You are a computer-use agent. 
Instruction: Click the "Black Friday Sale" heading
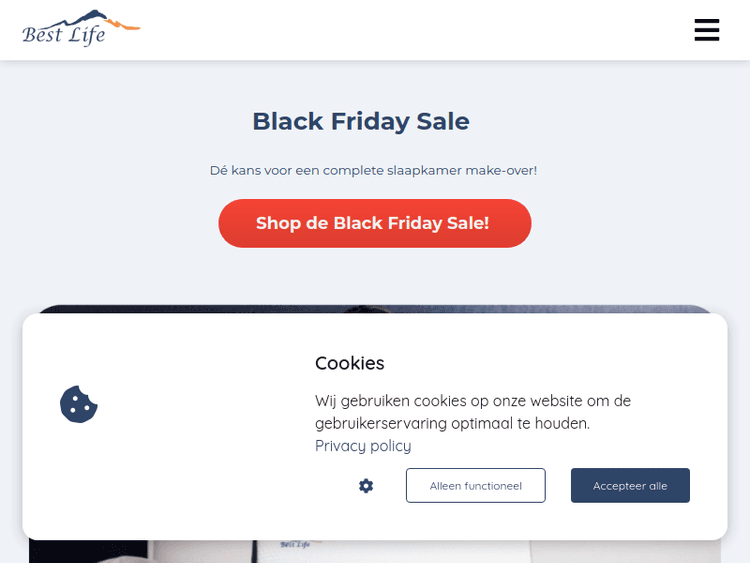pos(361,121)
